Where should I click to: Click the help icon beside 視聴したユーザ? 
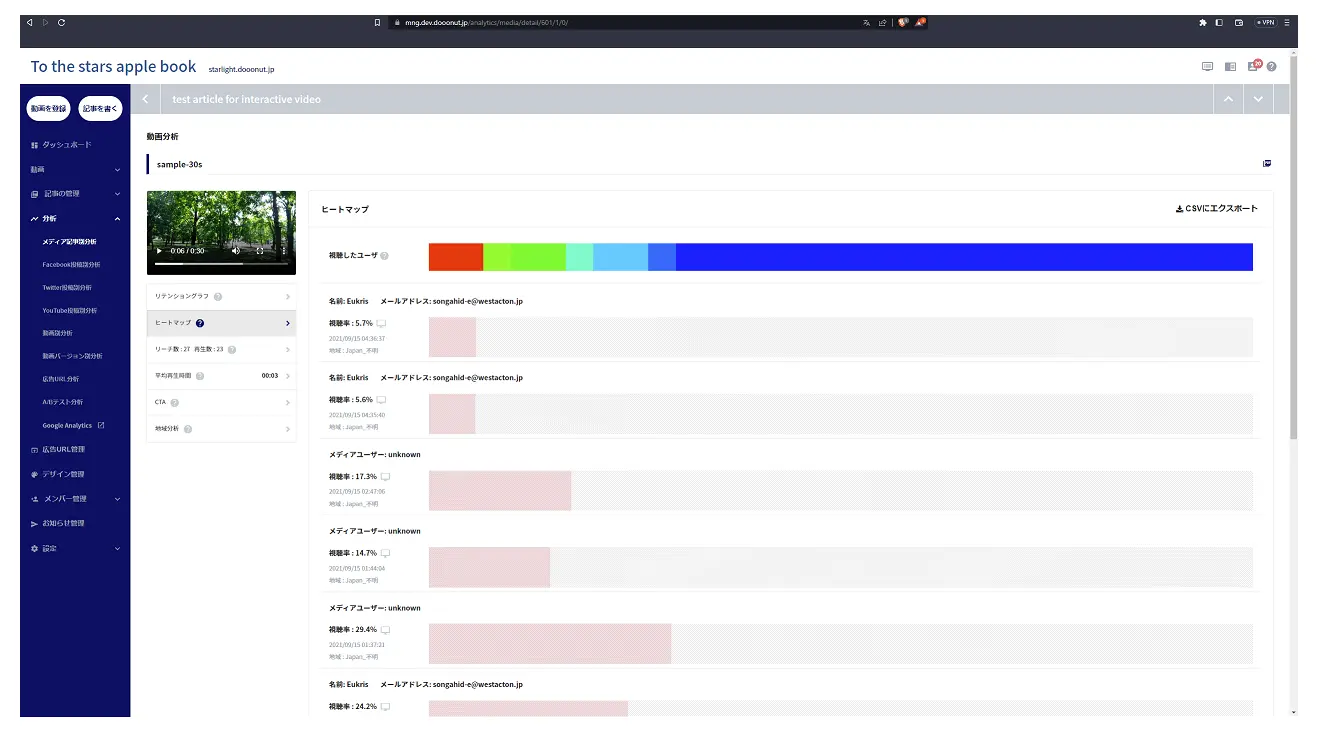[385, 256]
